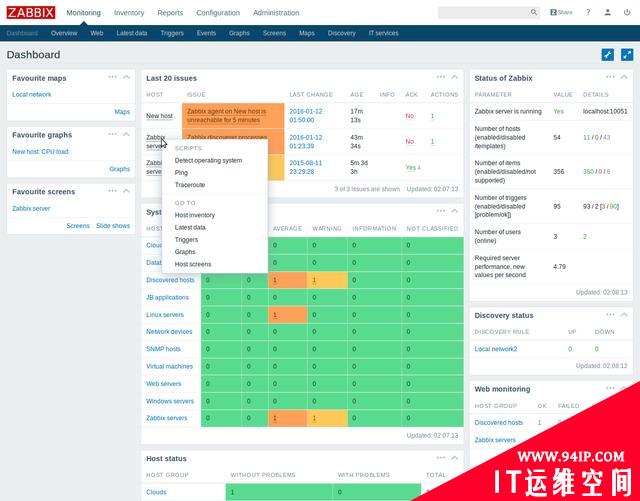
Task: Collapse the Favourite maps widget
Action: click(x=127, y=77)
